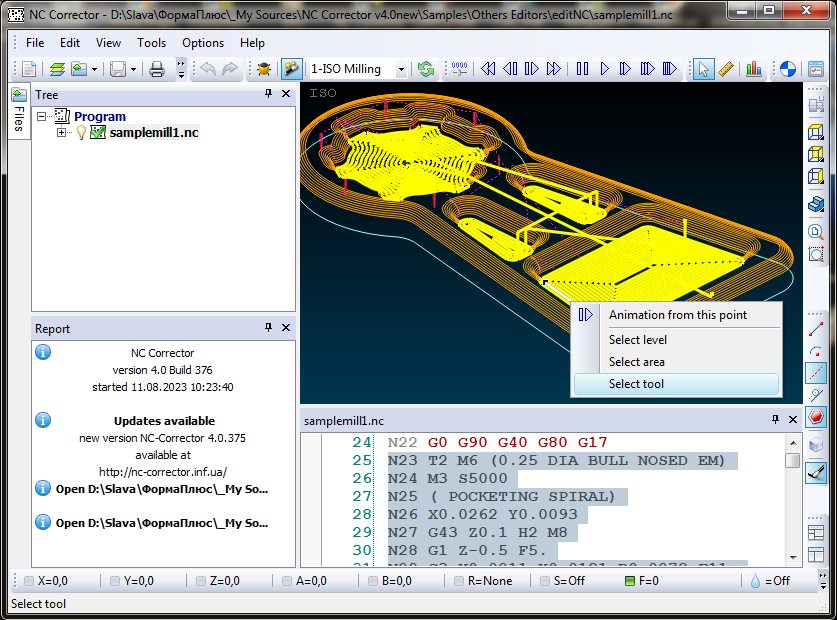837x620 pixels.
Task: Rewind animation to the start
Action: click(488, 69)
